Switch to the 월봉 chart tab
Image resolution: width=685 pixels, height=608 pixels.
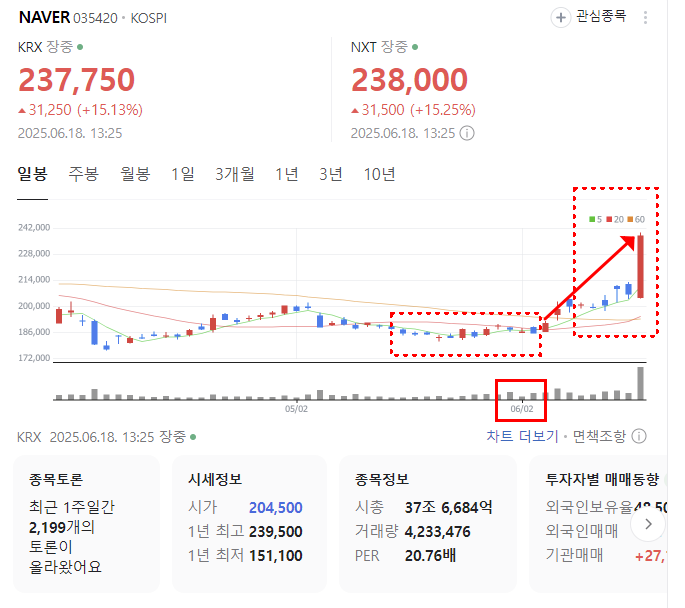coord(135,174)
